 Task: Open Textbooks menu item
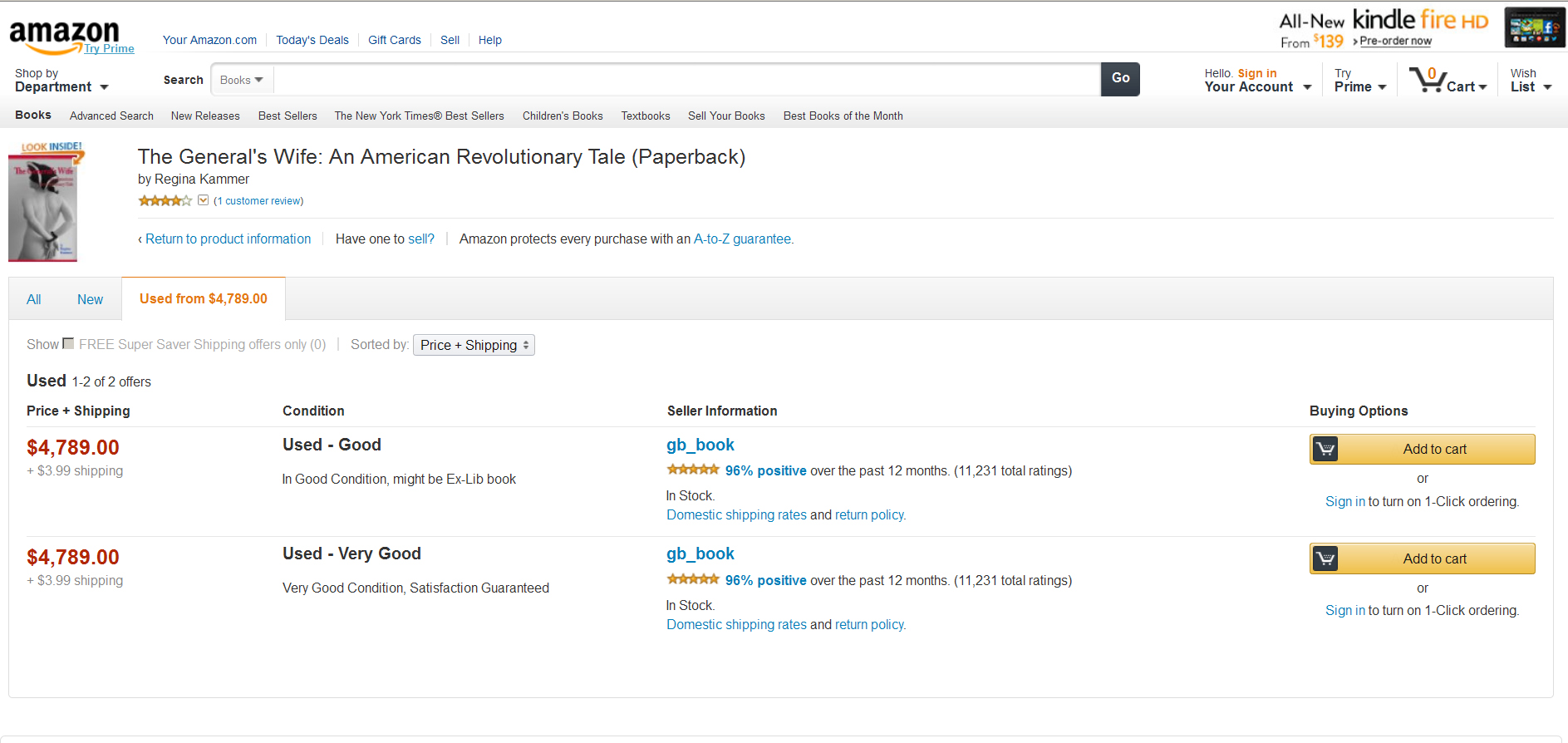click(x=646, y=116)
